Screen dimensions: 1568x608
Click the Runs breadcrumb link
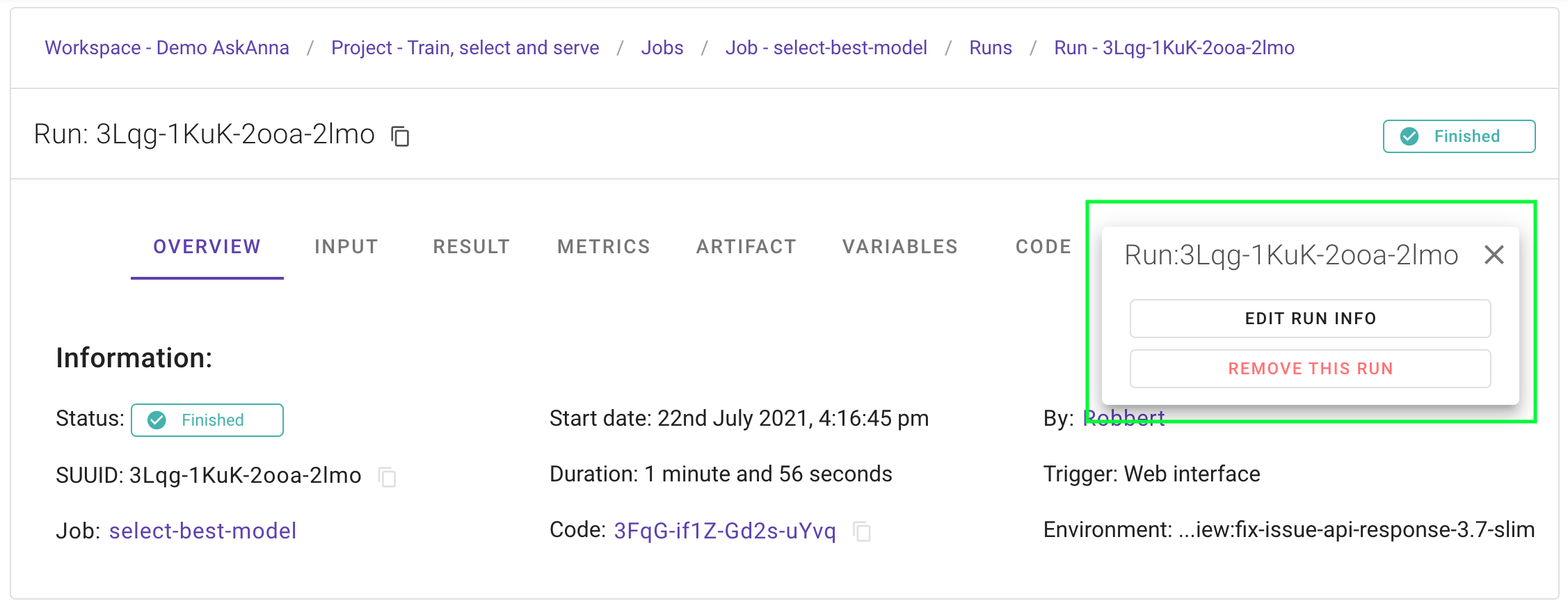click(990, 48)
